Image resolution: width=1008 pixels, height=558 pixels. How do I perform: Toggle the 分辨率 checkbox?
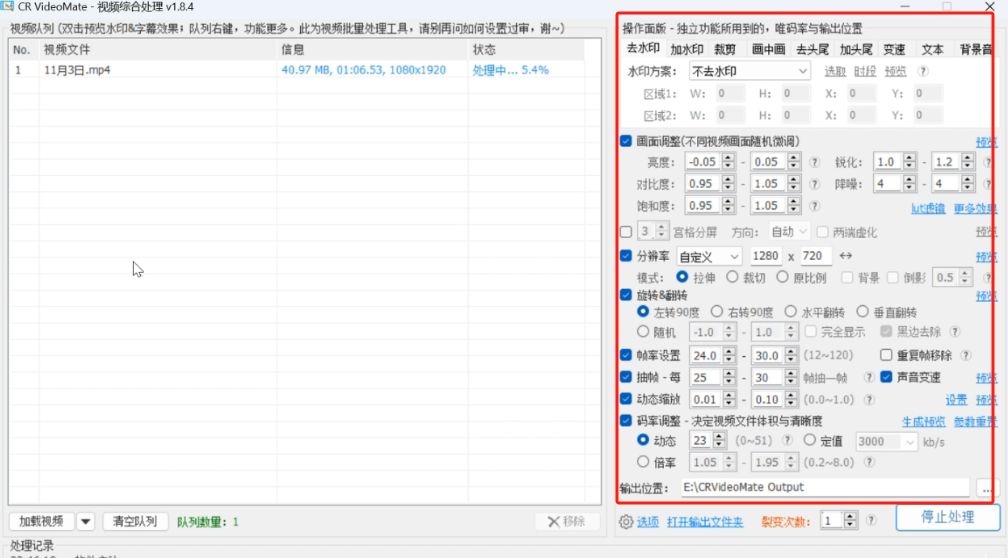point(626,256)
